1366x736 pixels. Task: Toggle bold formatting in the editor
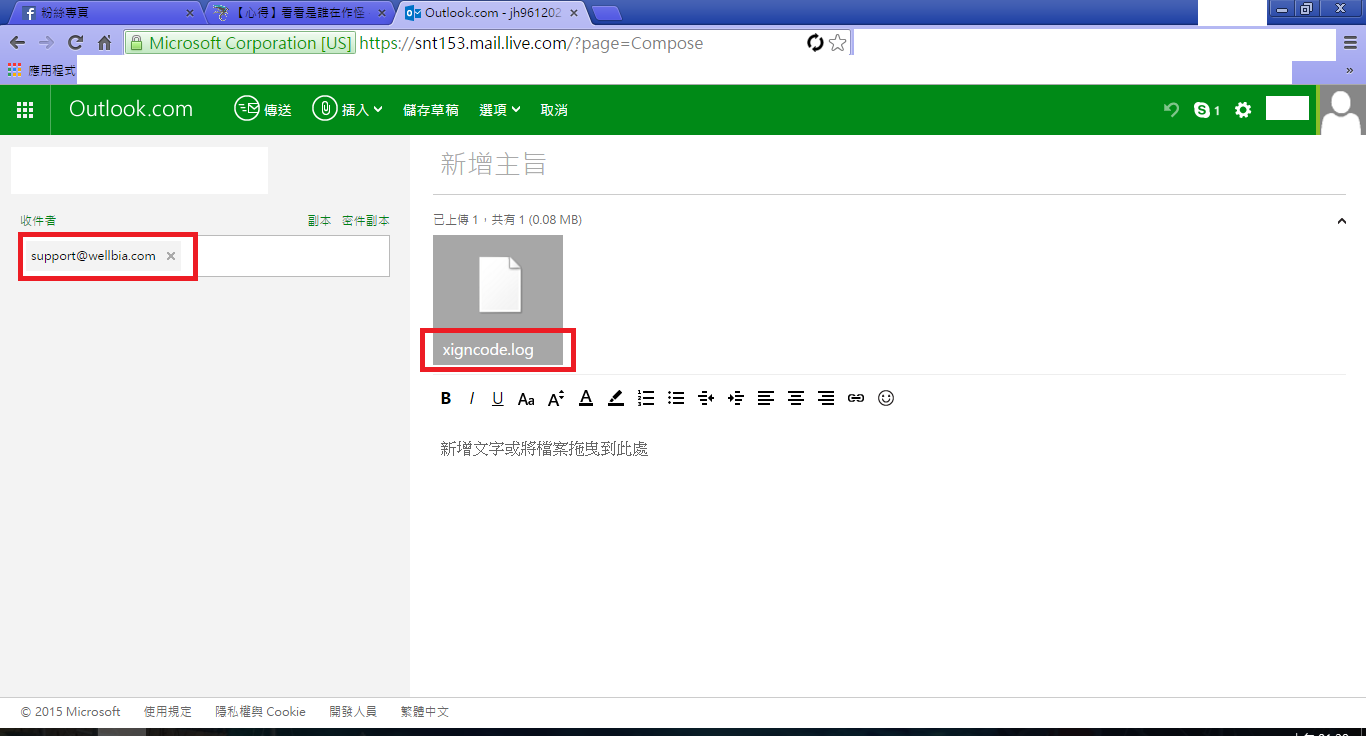[446, 398]
